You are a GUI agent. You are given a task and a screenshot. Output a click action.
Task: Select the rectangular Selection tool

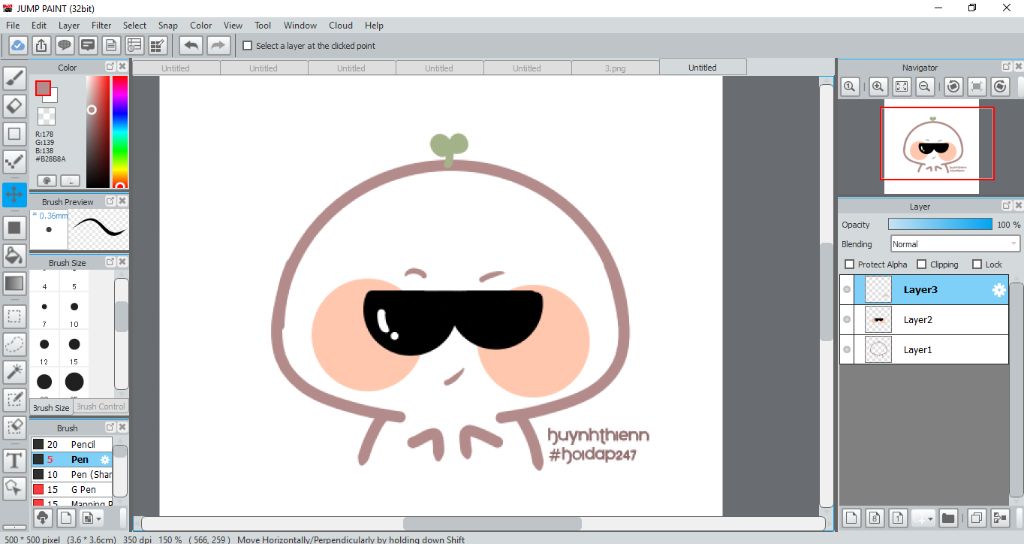point(14,316)
